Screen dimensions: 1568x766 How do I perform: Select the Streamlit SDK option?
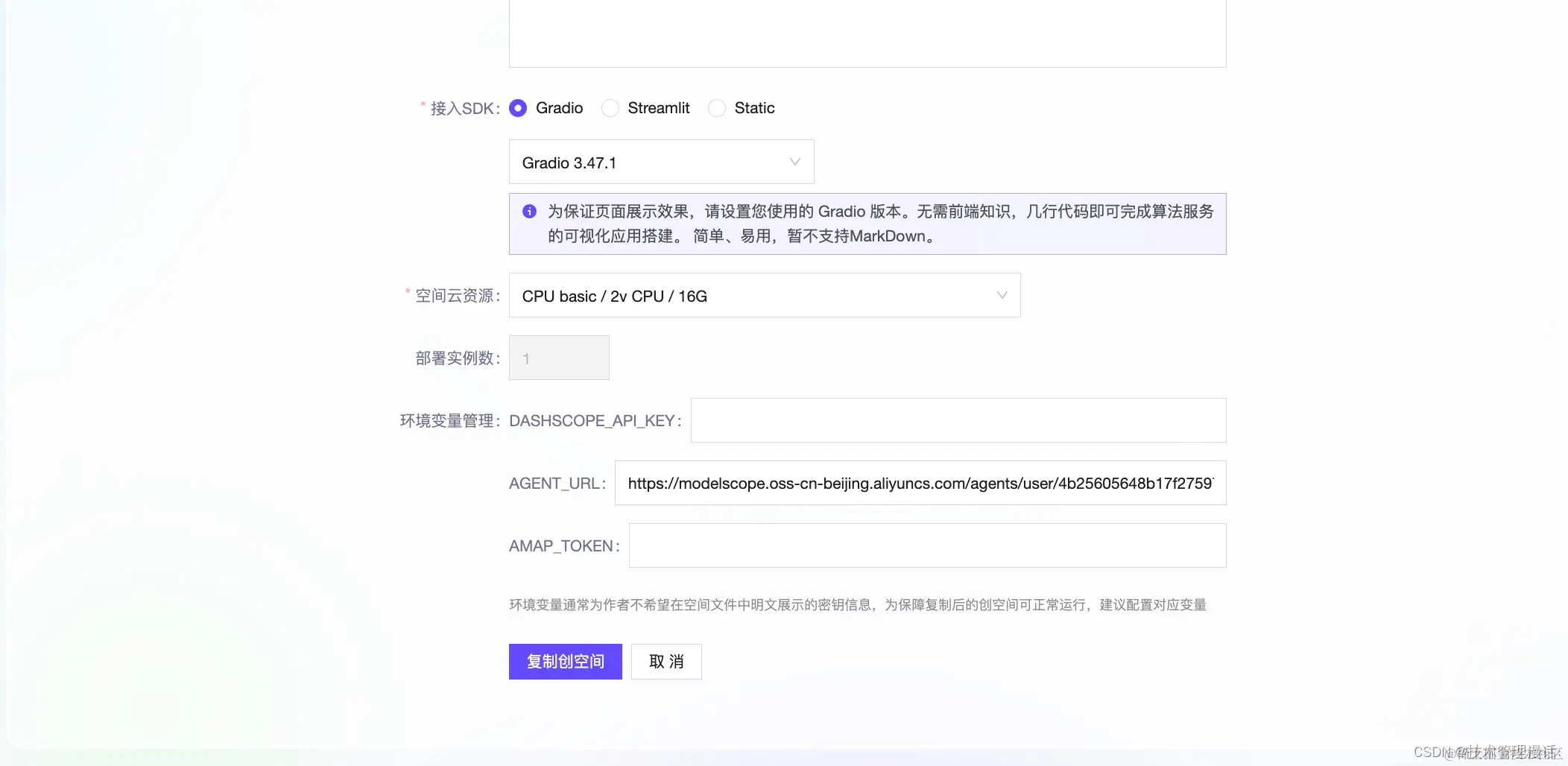pos(610,108)
